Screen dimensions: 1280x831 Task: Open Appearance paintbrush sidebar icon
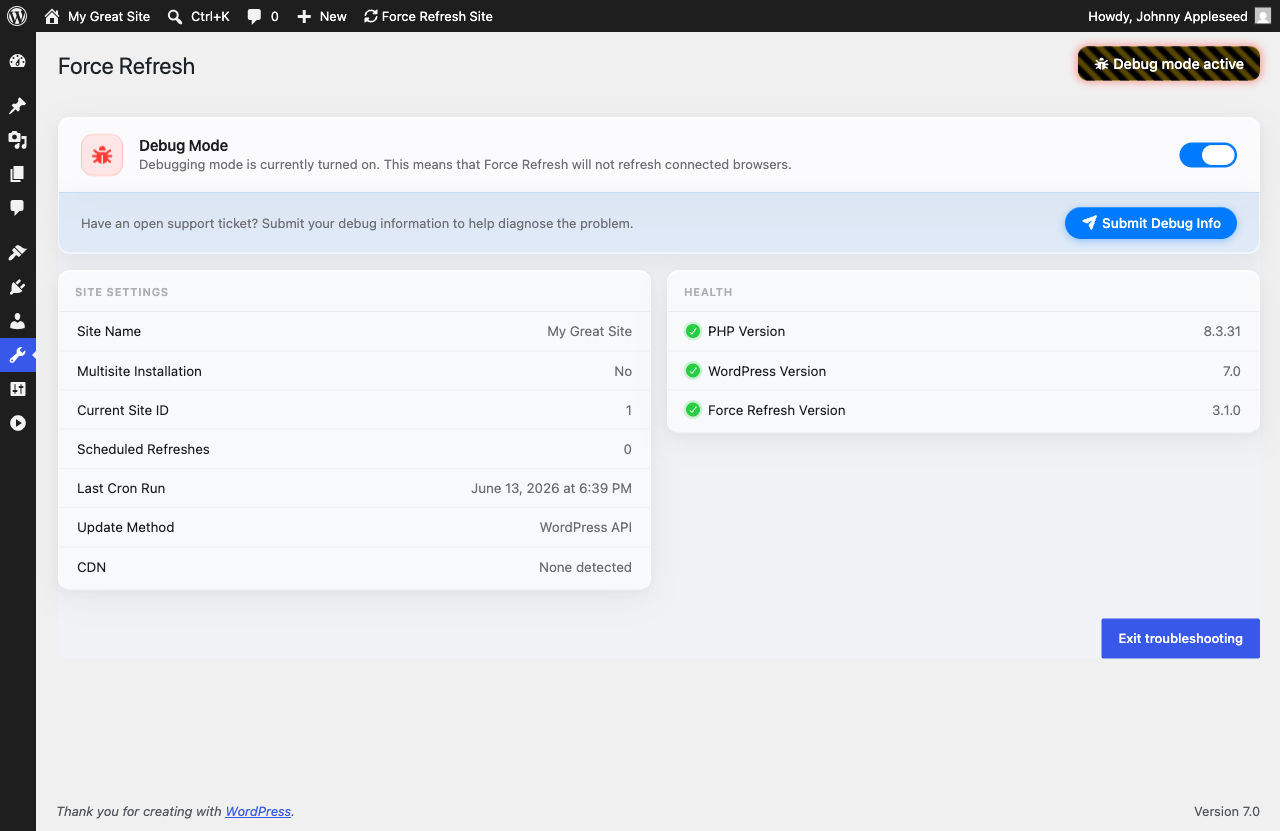[17, 253]
